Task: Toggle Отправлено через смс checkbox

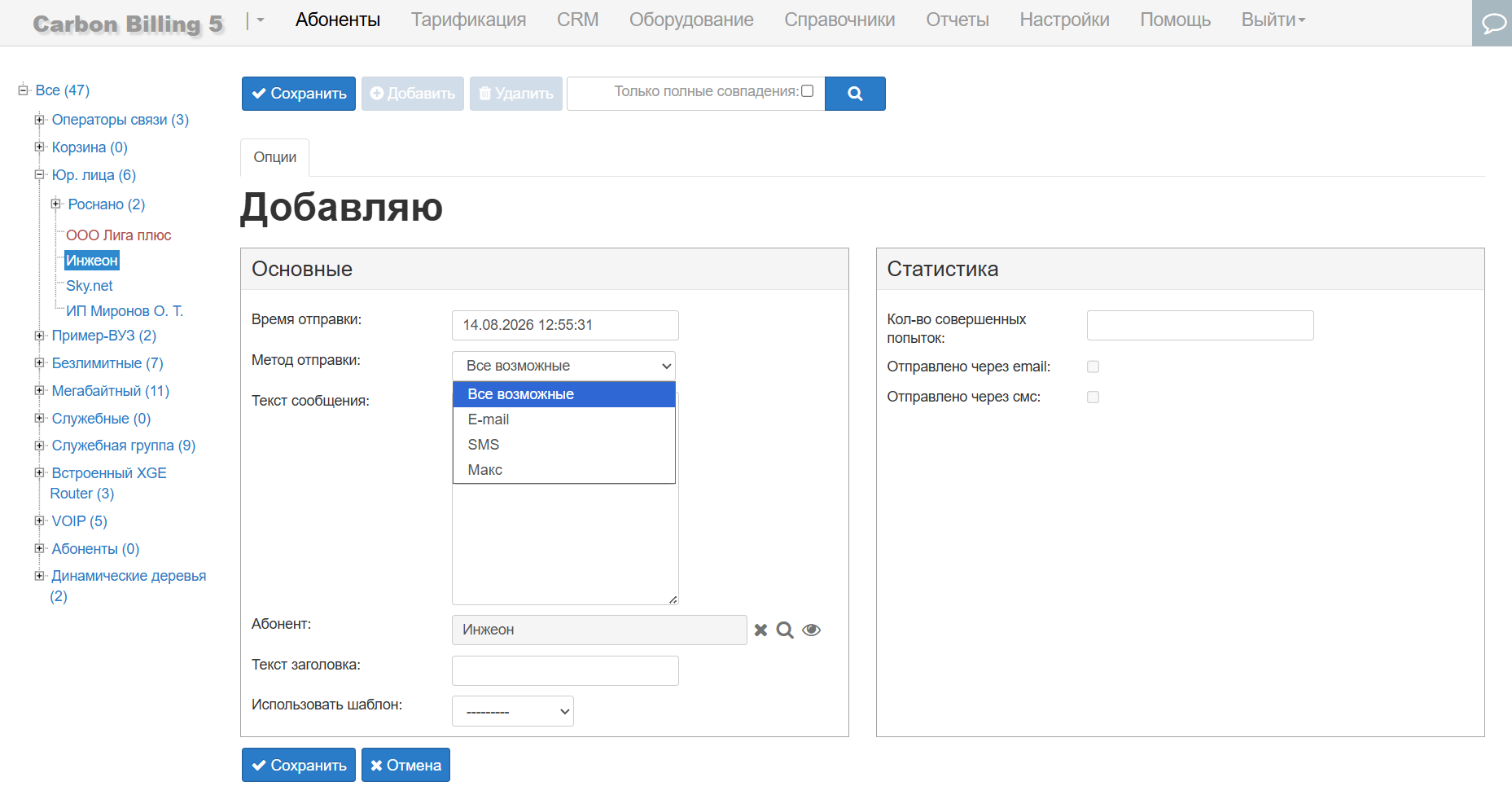Action: pyautogui.click(x=1093, y=397)
